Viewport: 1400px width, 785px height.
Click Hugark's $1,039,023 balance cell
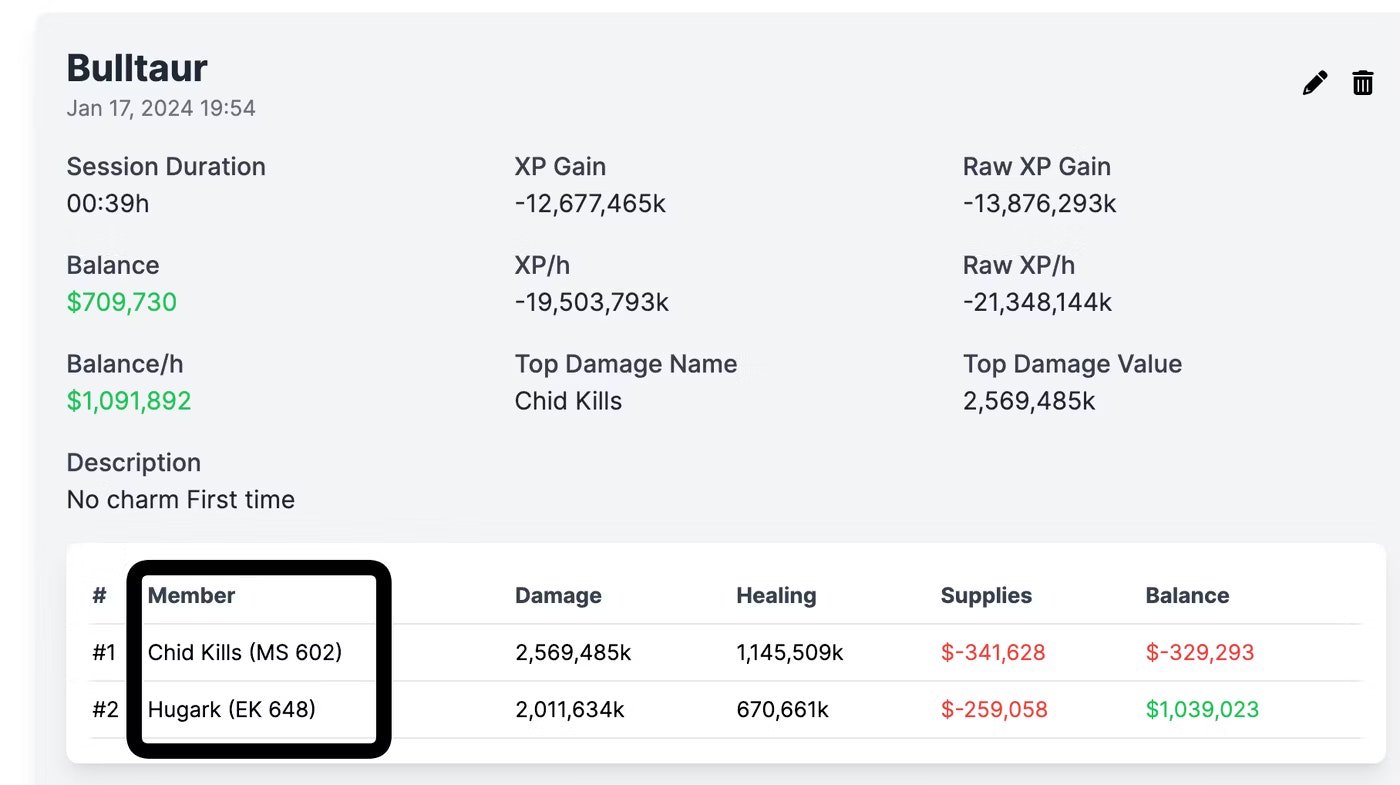pos(1202,710)
